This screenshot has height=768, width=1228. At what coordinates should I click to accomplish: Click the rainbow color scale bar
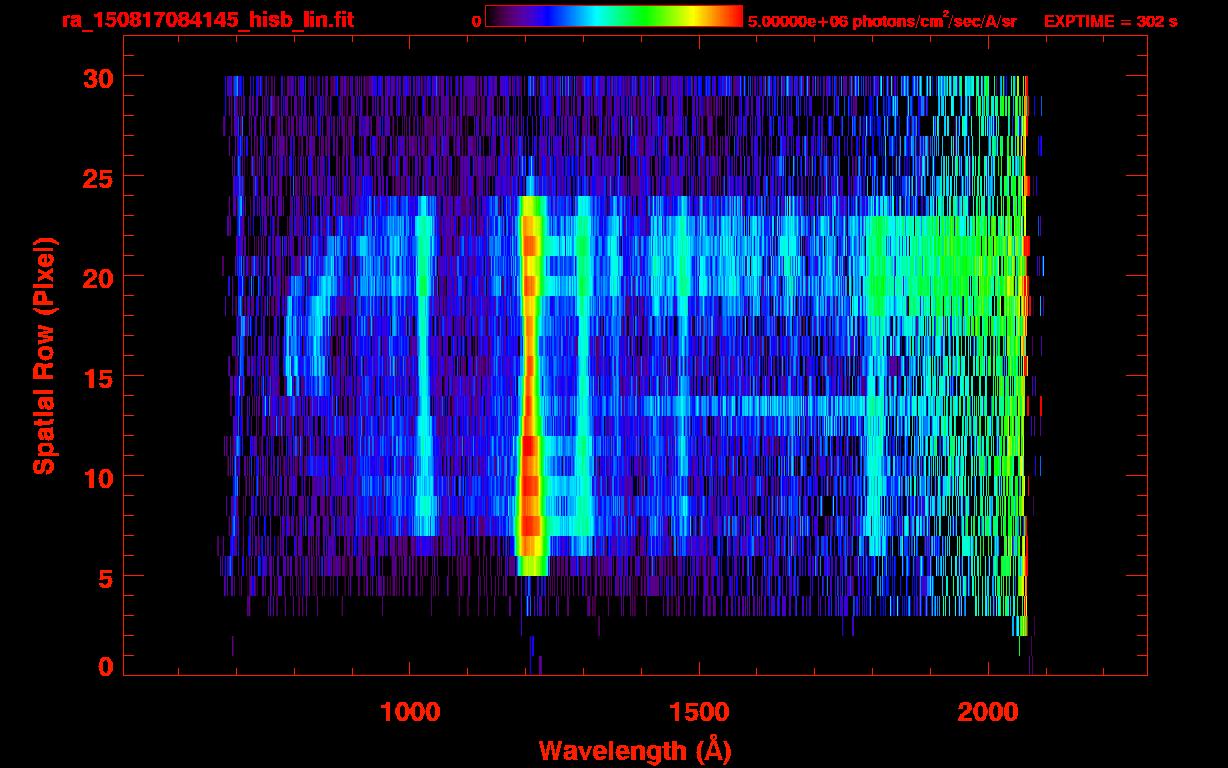[614, 16]
